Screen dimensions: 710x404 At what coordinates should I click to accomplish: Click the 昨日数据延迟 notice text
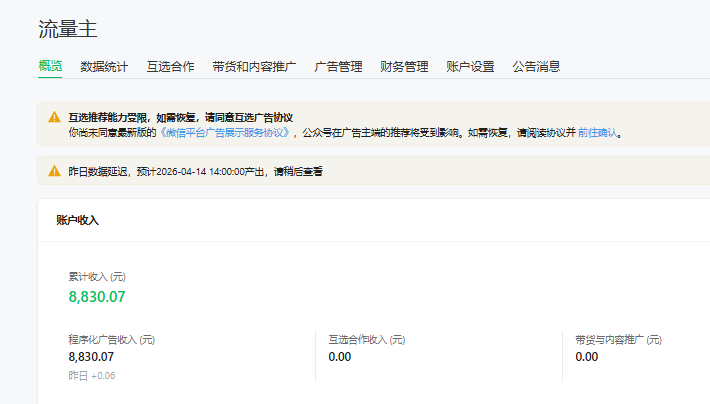click(x=196, y=172)
